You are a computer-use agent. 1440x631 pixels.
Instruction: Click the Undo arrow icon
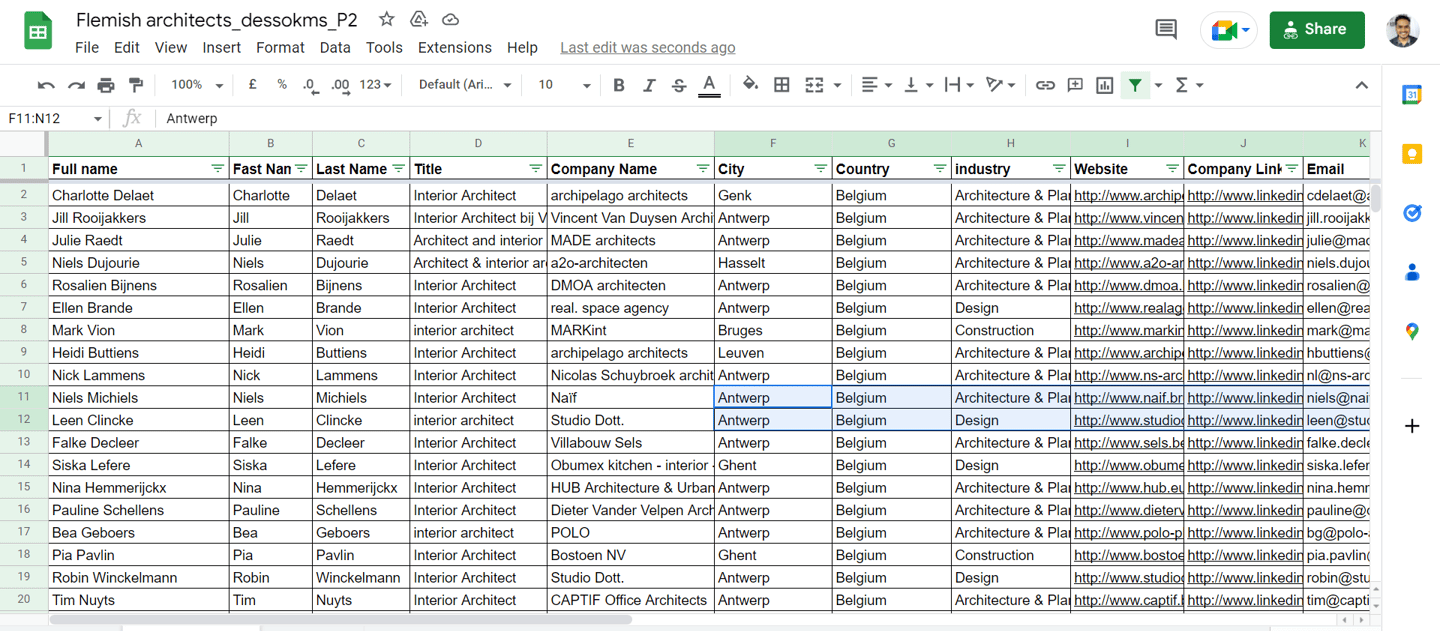[x=46, y=85]
